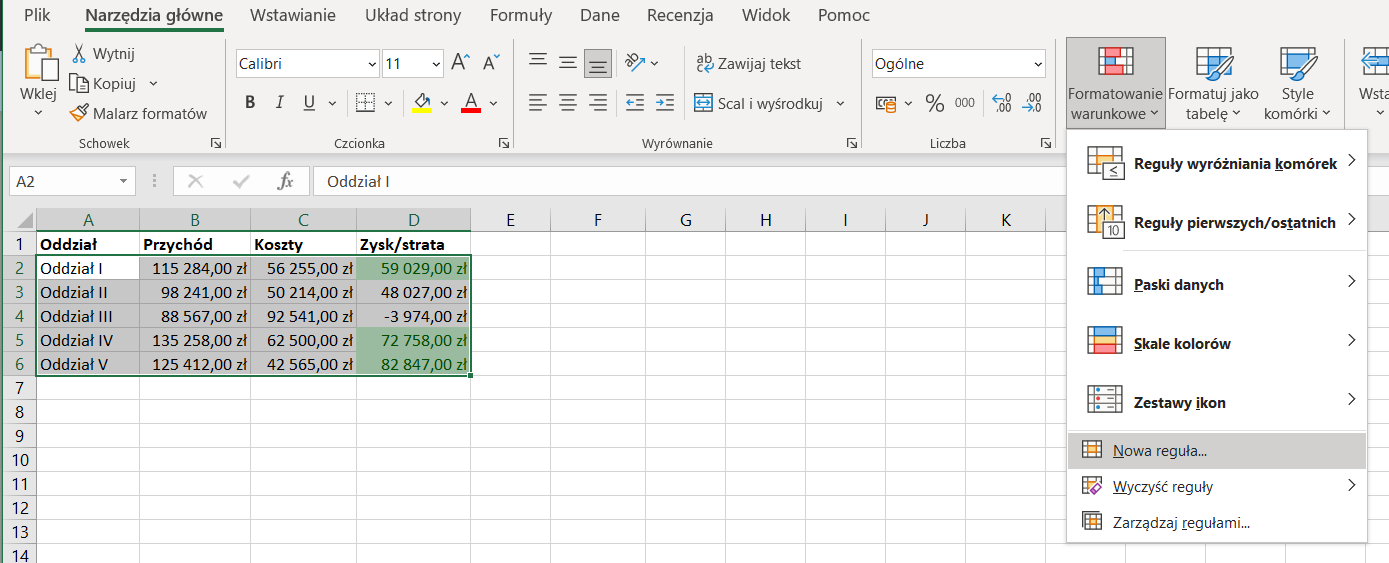This screenshot has width=1389, height=563.
Task: Click Scal i wyśrodkuj button
Action: (x=759, y=103)
